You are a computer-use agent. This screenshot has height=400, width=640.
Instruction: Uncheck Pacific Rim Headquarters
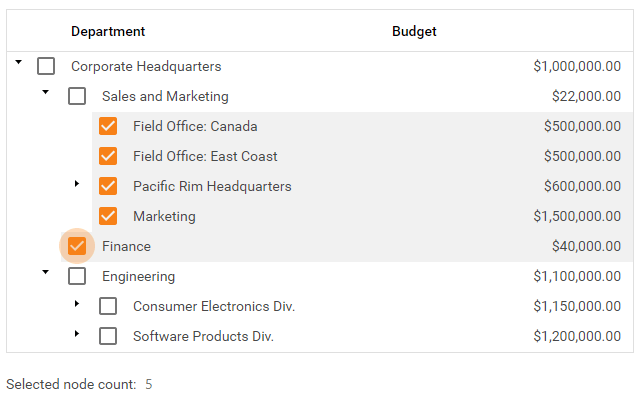[x=108, y=187]
